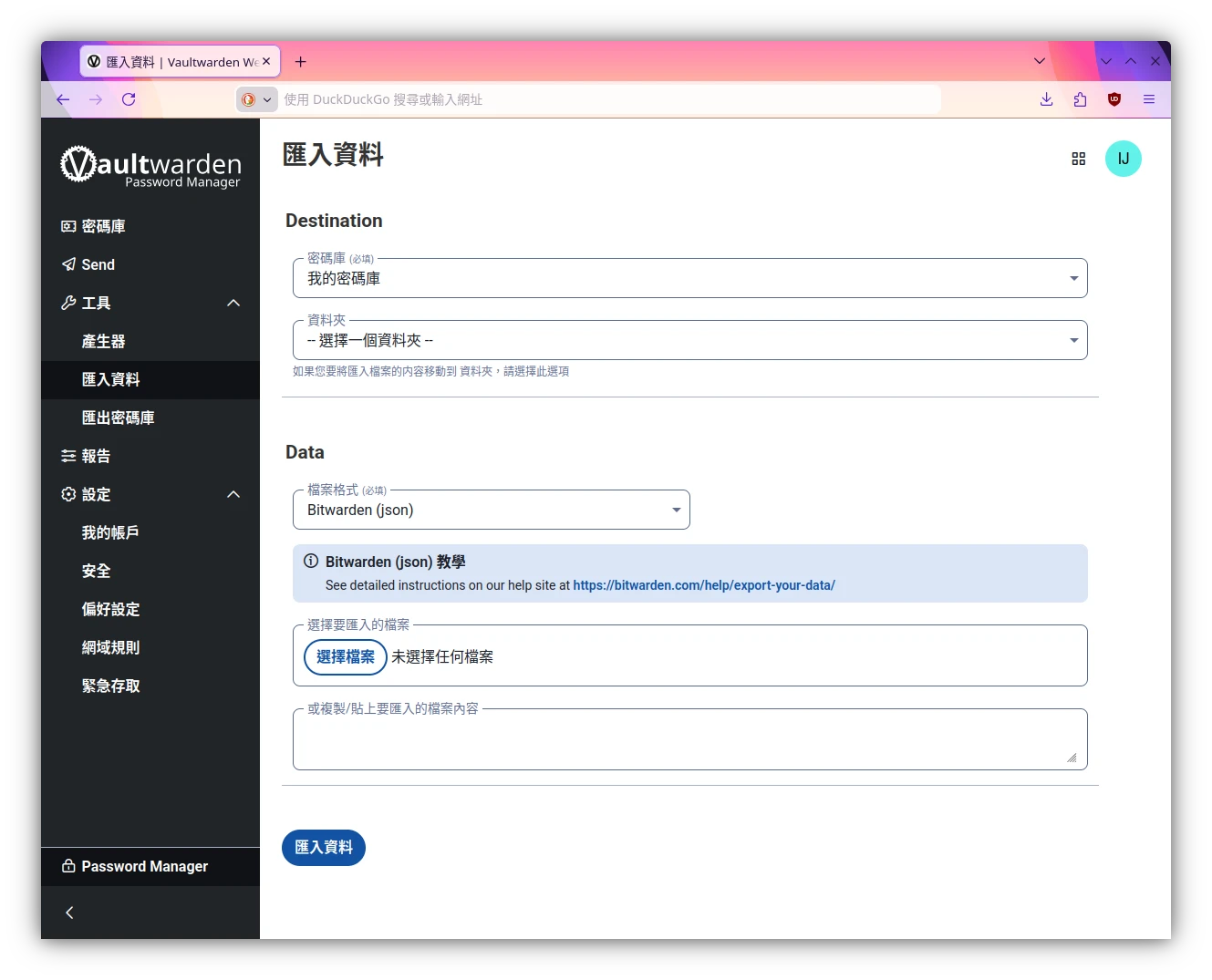The image size is (1212, 980).
Task: Click the 設定 gear icon
Action: [68, 494]
